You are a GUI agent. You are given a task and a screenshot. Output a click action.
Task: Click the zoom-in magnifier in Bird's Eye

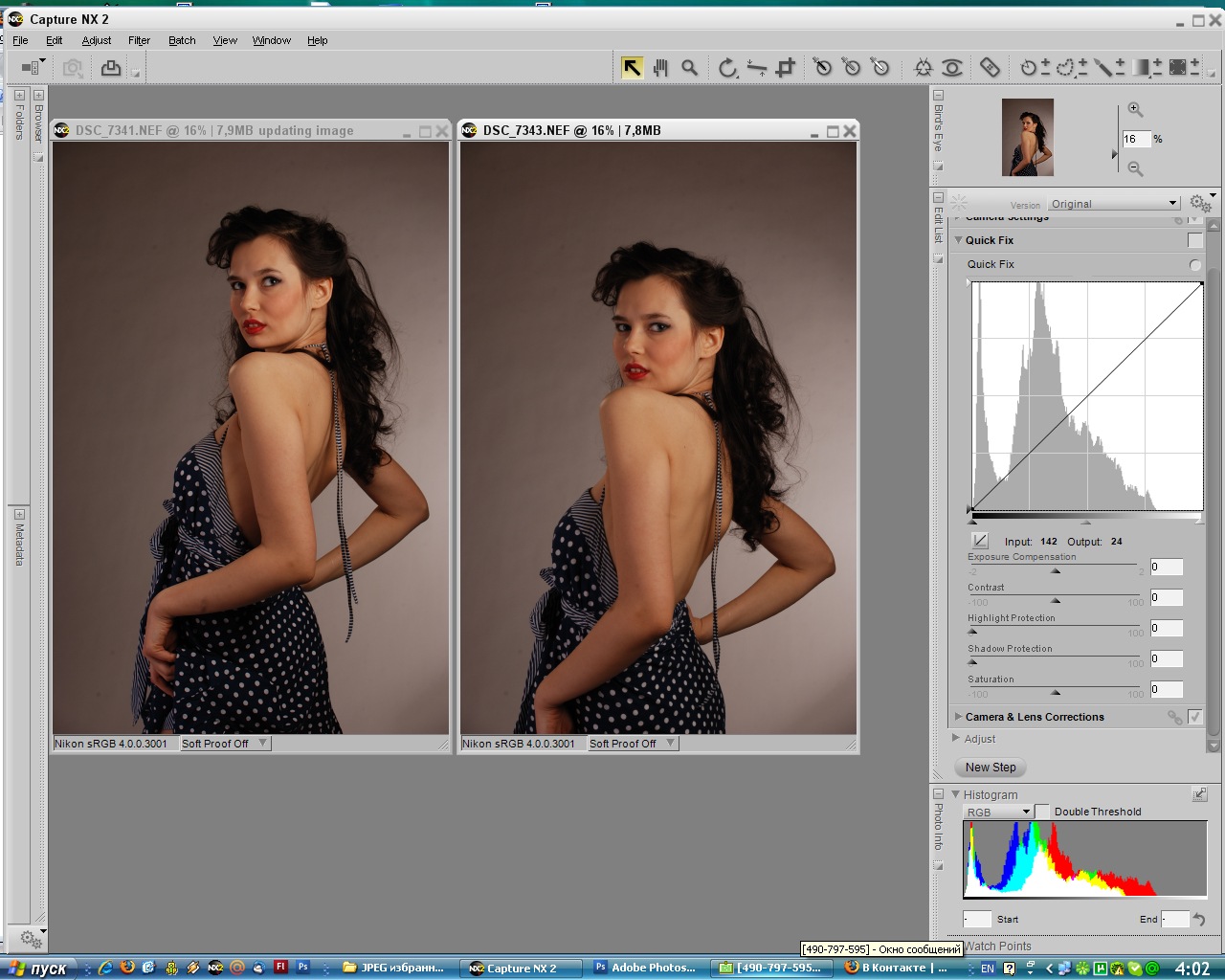(x=1135, y=109)
